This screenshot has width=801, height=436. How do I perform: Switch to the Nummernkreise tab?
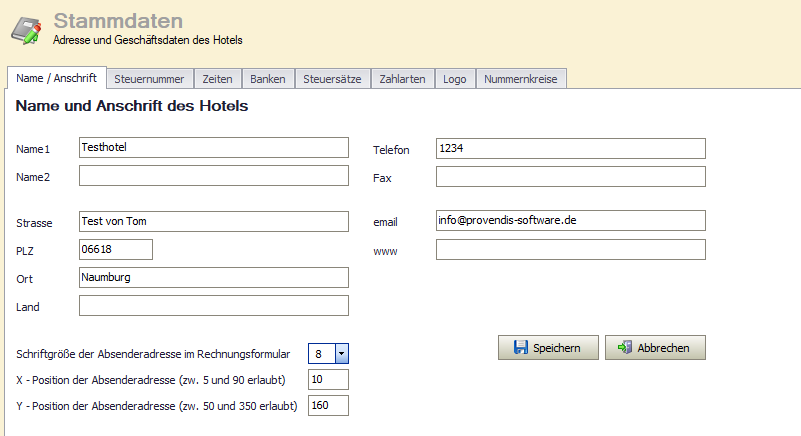[x=521, y=79]
